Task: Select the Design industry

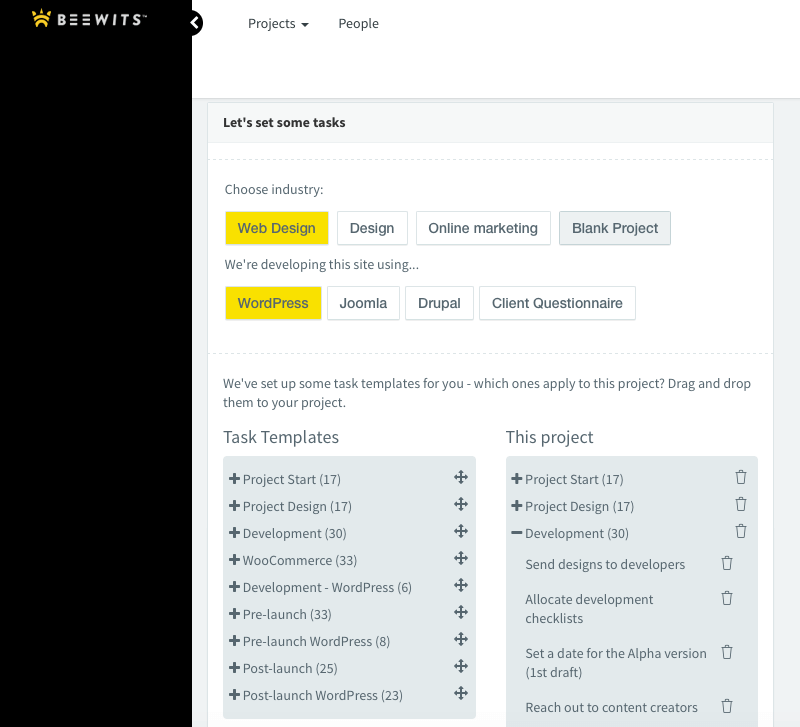Action: pos(372,228)
